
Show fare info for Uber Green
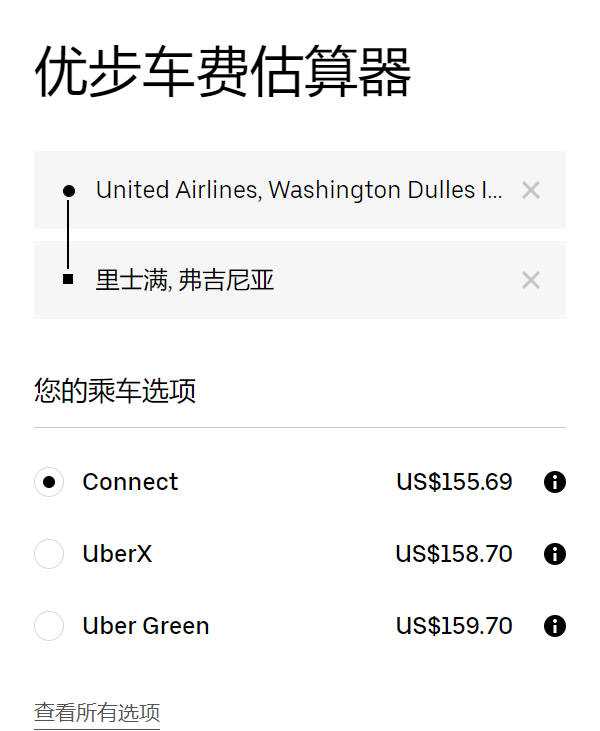(555, 626)
